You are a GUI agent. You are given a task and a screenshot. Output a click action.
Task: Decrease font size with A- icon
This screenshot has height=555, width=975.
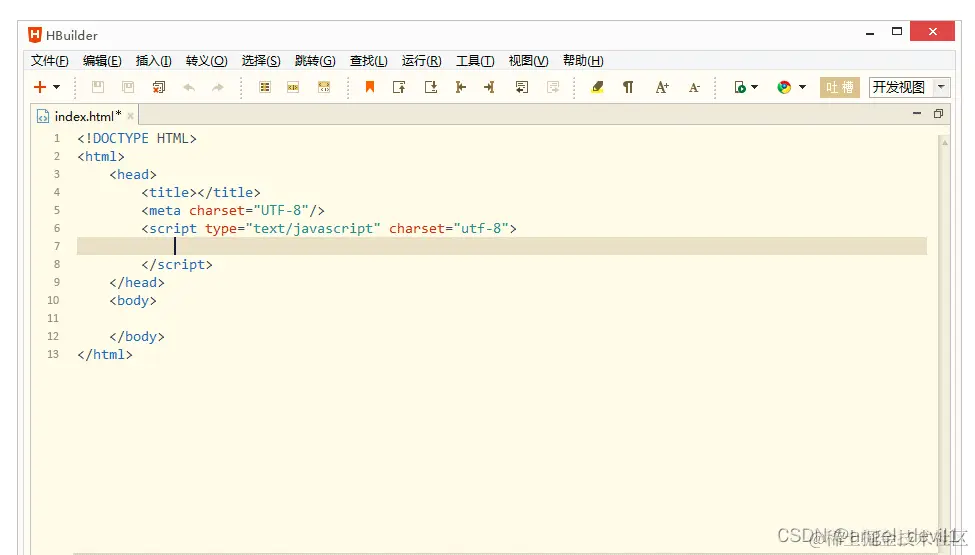tap(695, 88)
